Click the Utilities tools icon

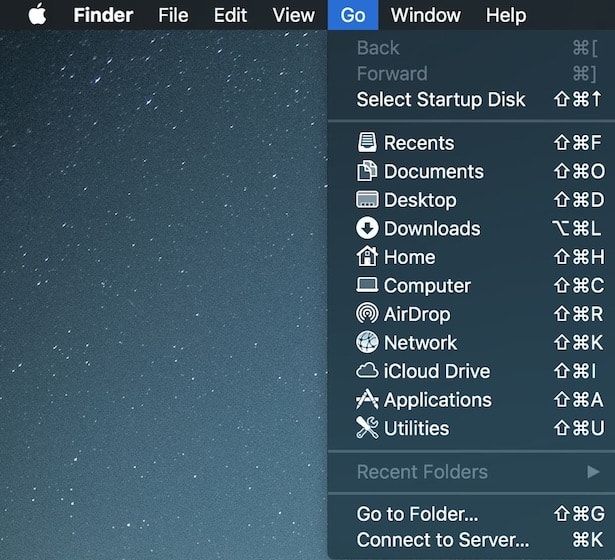[x=367, y=428]
